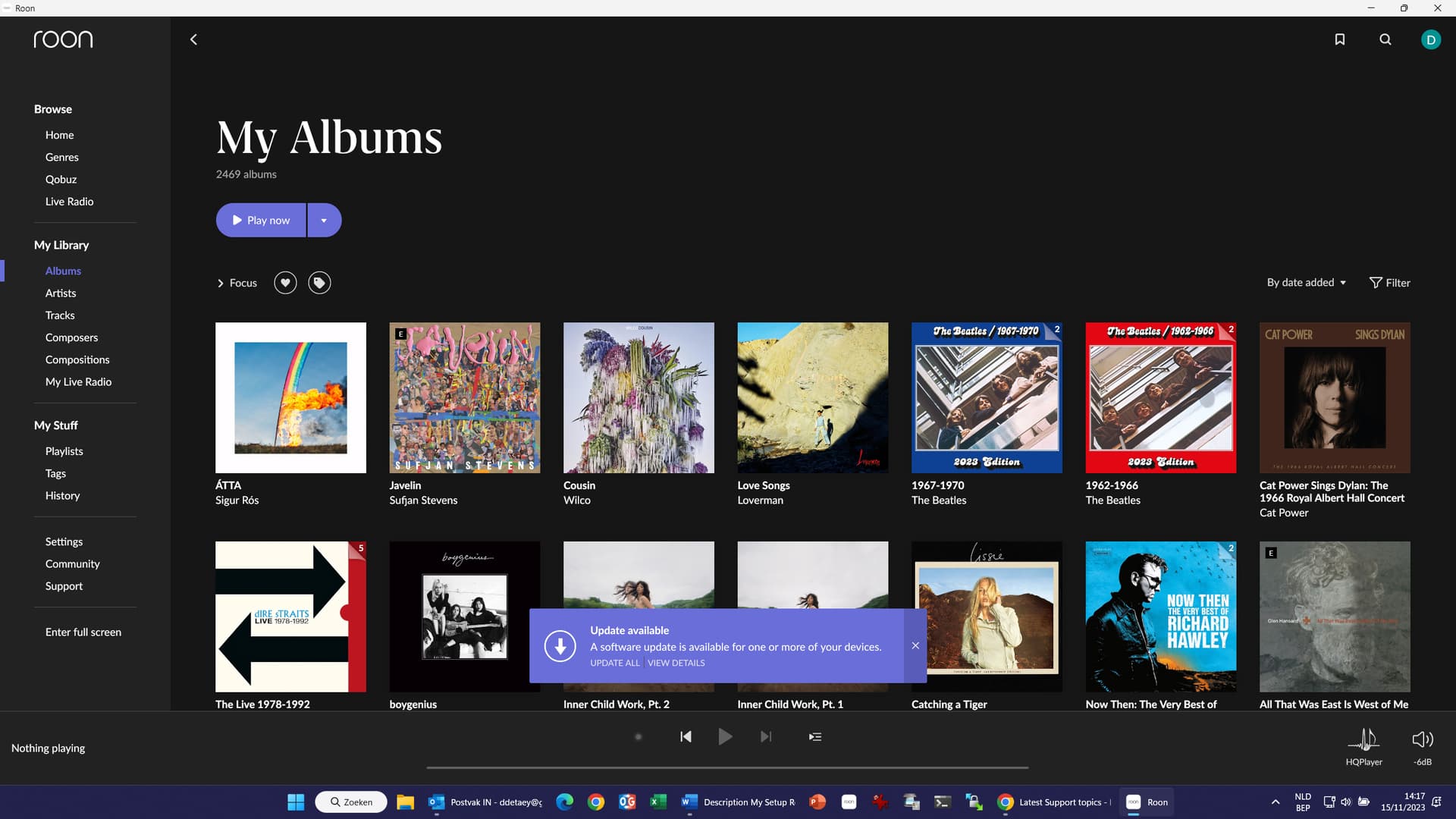Click the taskbar Zoeken search box
Screen dimensions: 1456x819
click(351, 802)
